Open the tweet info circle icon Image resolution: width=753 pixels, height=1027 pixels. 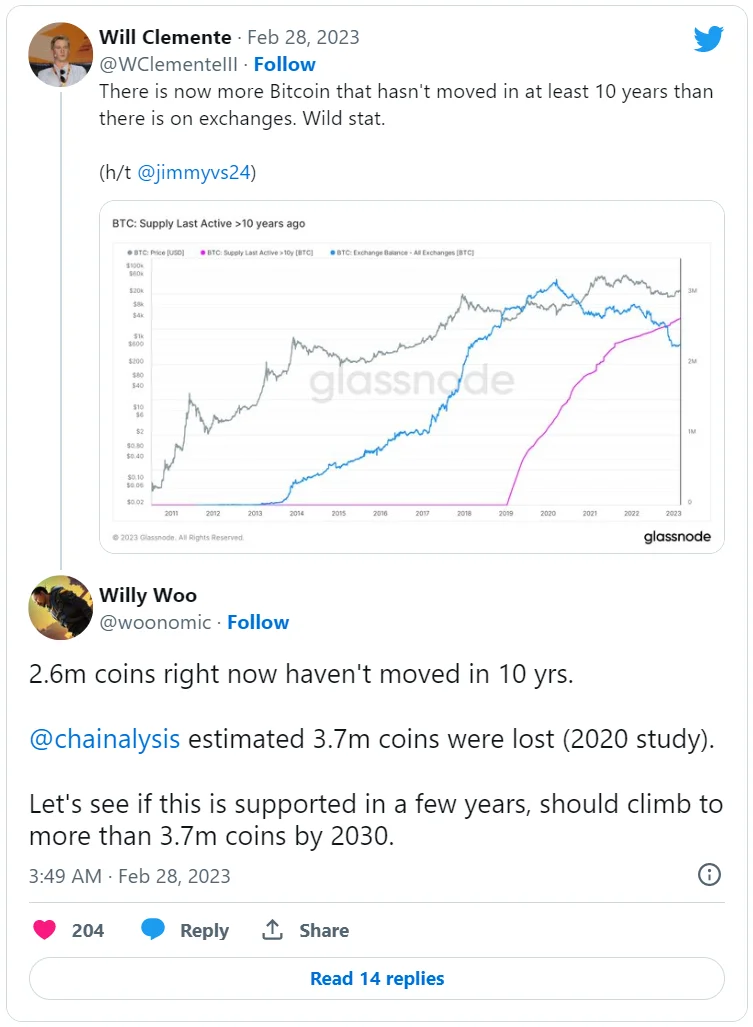(708, 875)
